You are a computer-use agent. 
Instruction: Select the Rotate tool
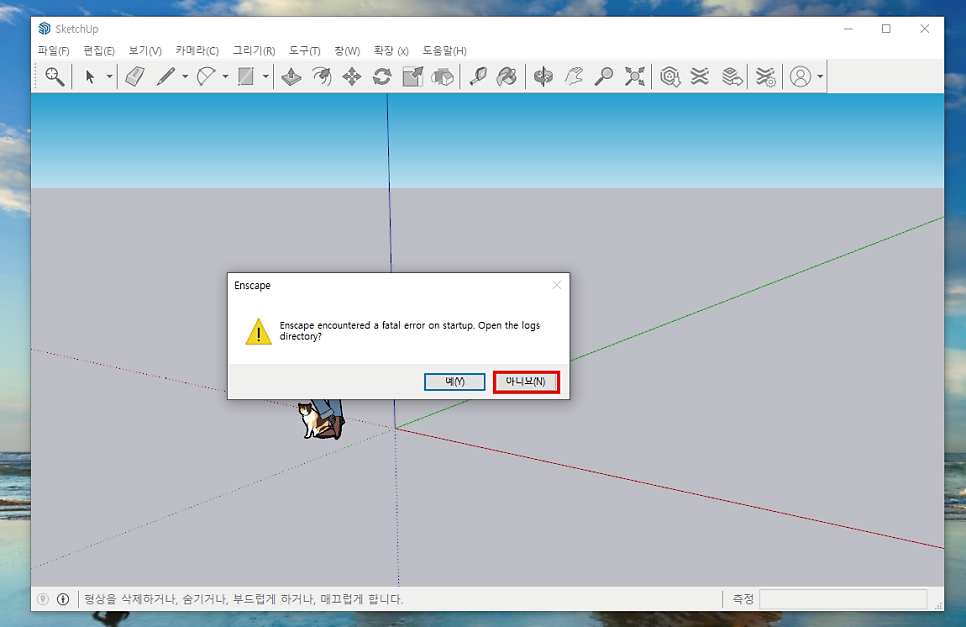tap(382, 76)
